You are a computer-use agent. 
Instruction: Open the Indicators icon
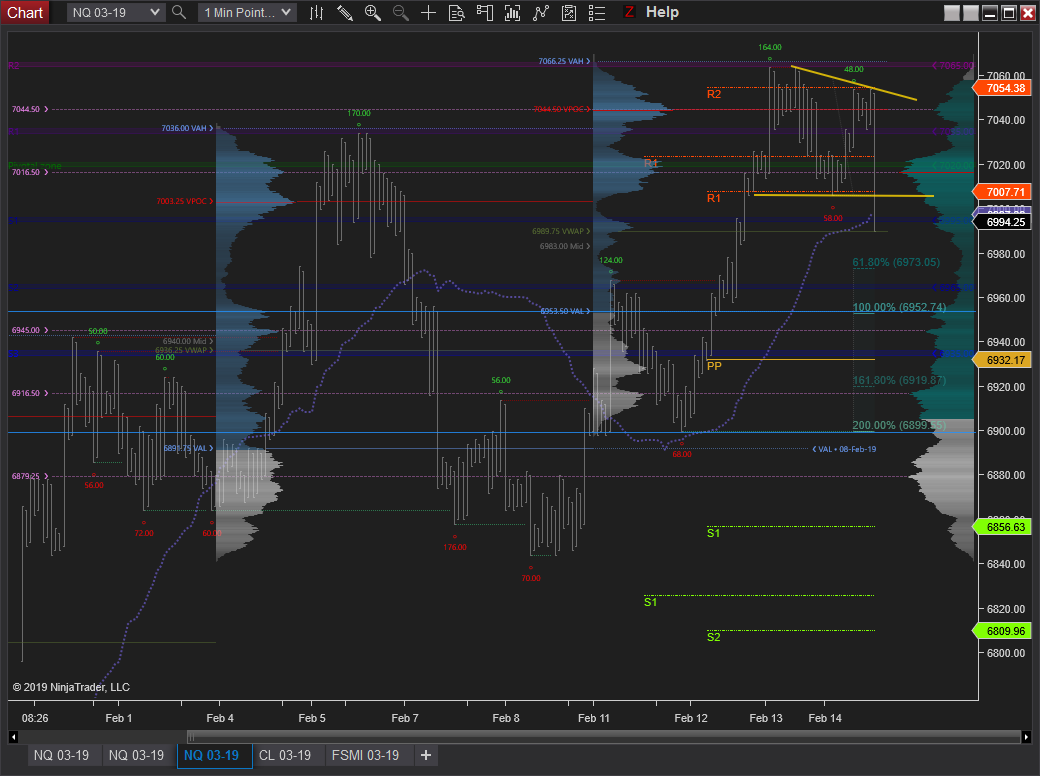tap(541, 13)
